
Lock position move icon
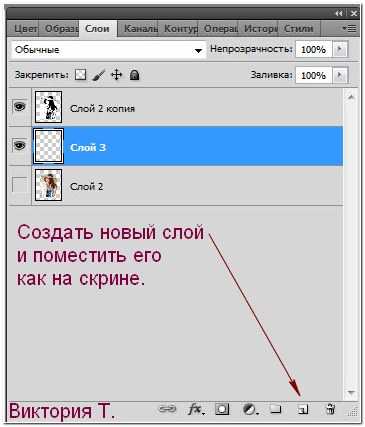tap(116, 75)
